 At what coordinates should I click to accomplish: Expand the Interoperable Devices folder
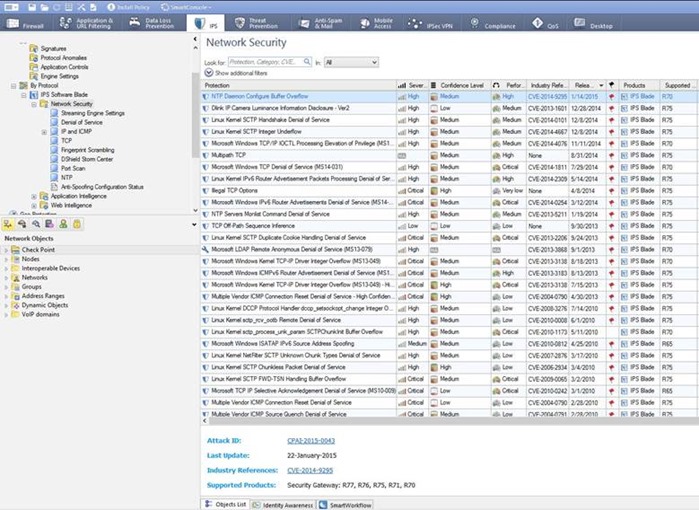[x=6, y=269]
